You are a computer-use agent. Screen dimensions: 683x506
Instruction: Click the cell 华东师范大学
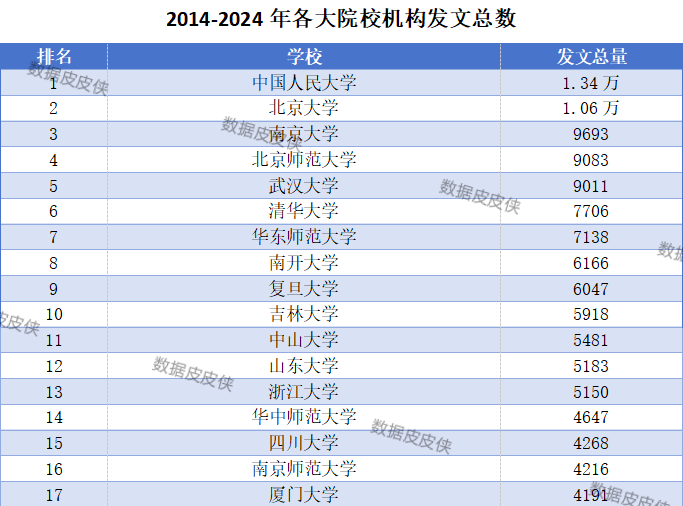304,236
